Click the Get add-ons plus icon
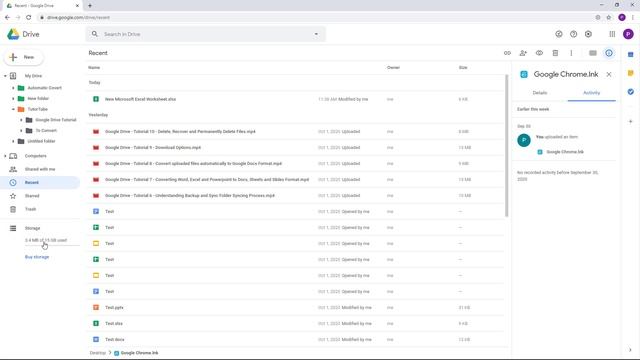The height and width of the screenshot is (360, 640). pyautogui.click(x=630, y=121)
